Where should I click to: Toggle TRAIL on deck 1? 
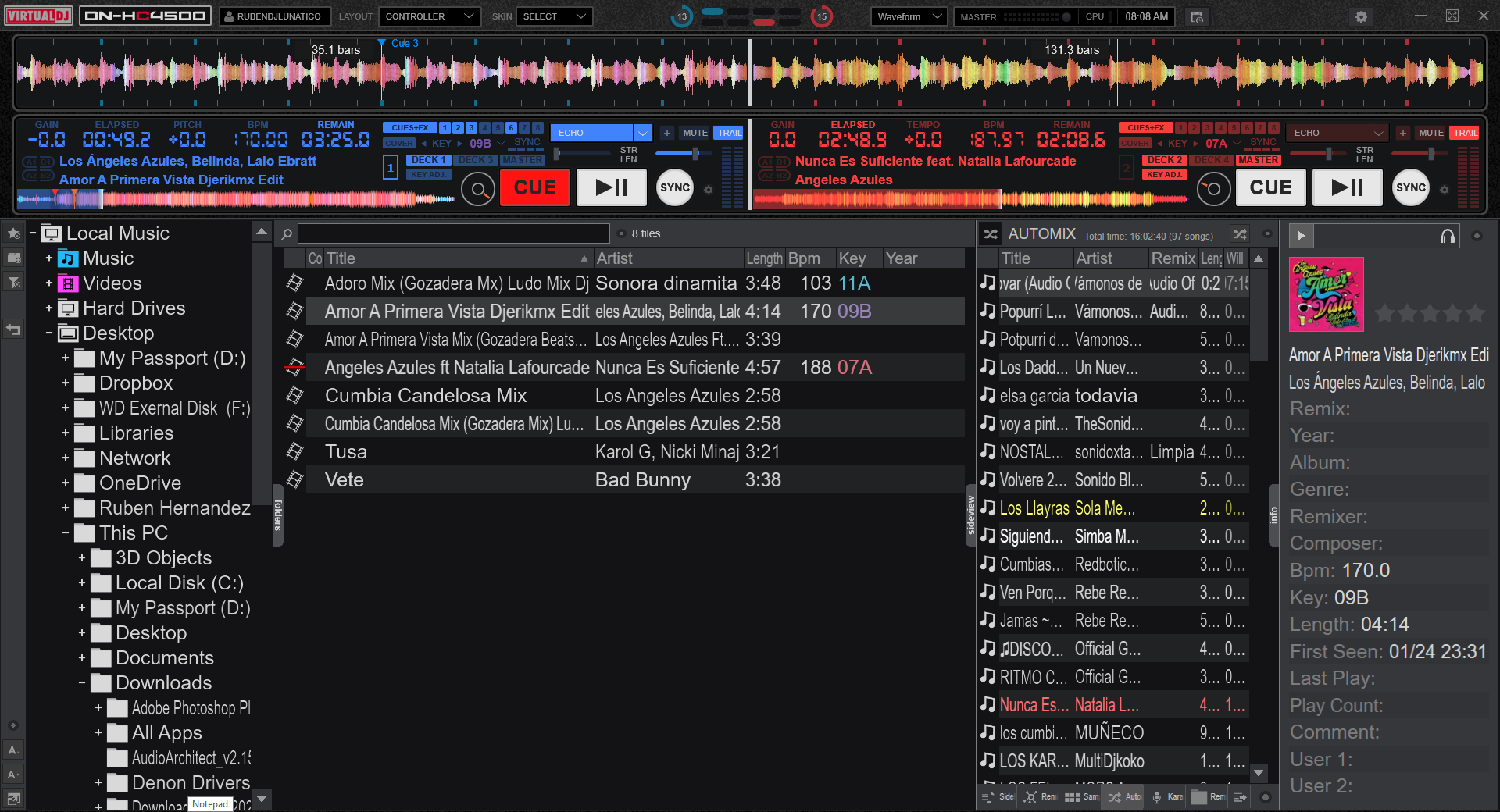coord(729,133)
